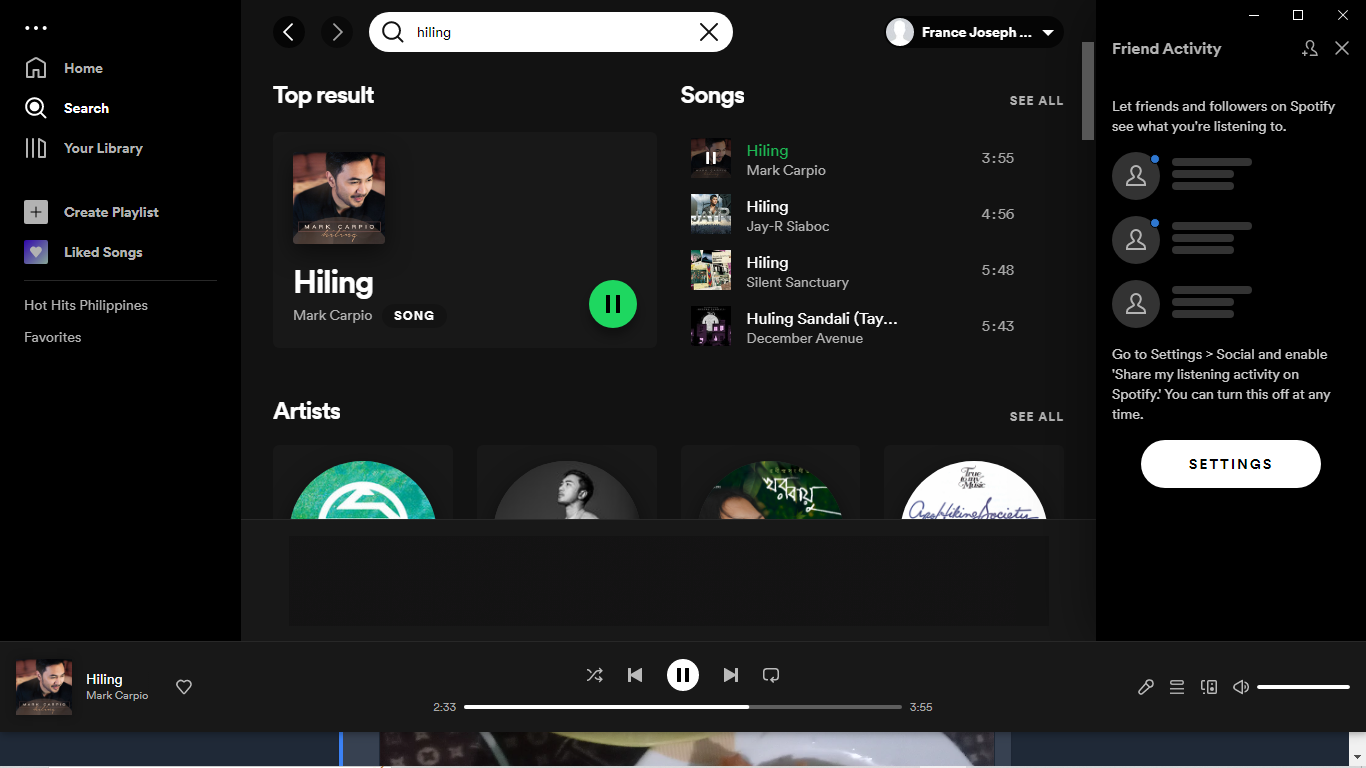Pause the top result Hiling song
This screenshot has width=1366, height=768.
click(x=613, y=304)
